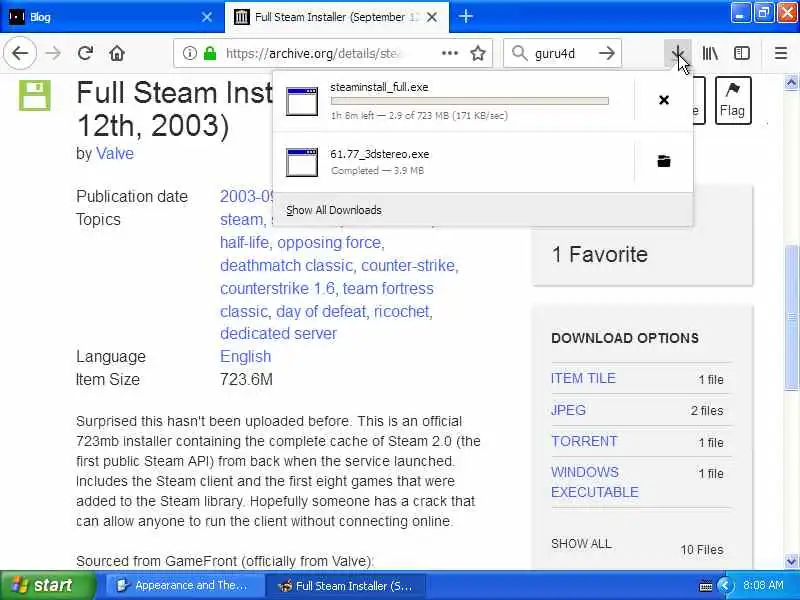Click the green secure padlock icon

(x=210, y=53)
